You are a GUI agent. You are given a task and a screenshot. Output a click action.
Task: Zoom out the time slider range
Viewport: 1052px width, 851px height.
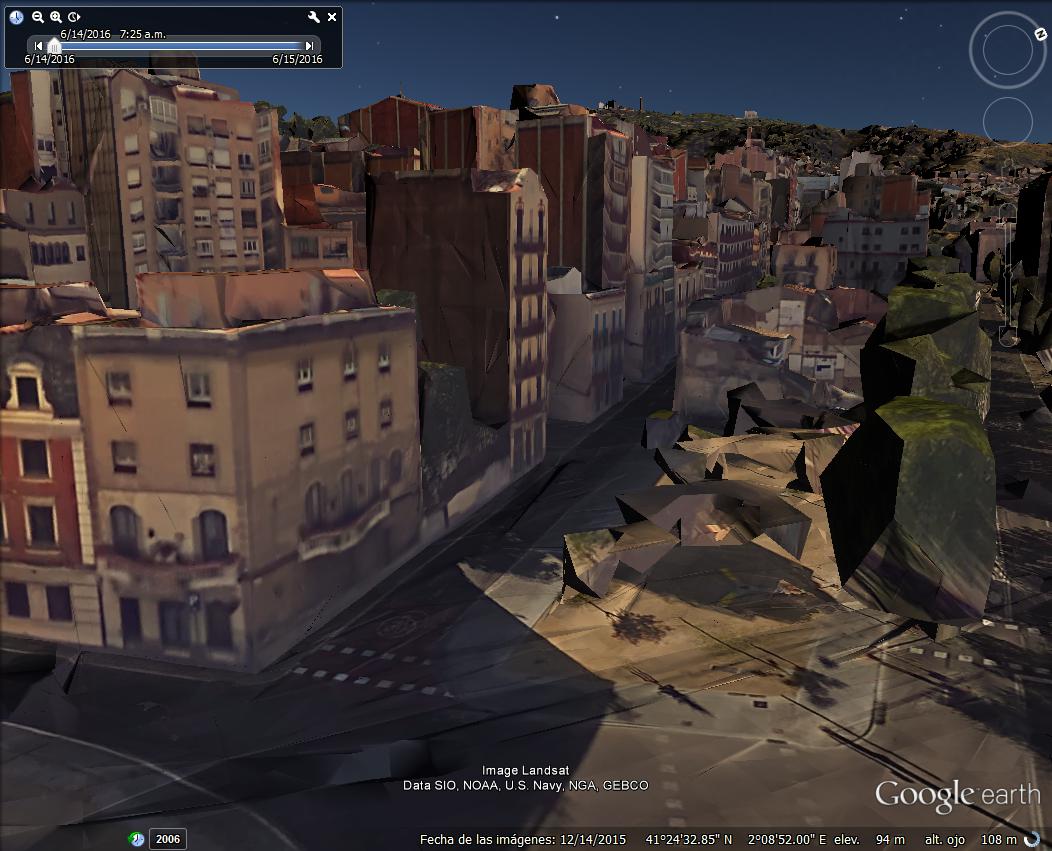(38, 17)
